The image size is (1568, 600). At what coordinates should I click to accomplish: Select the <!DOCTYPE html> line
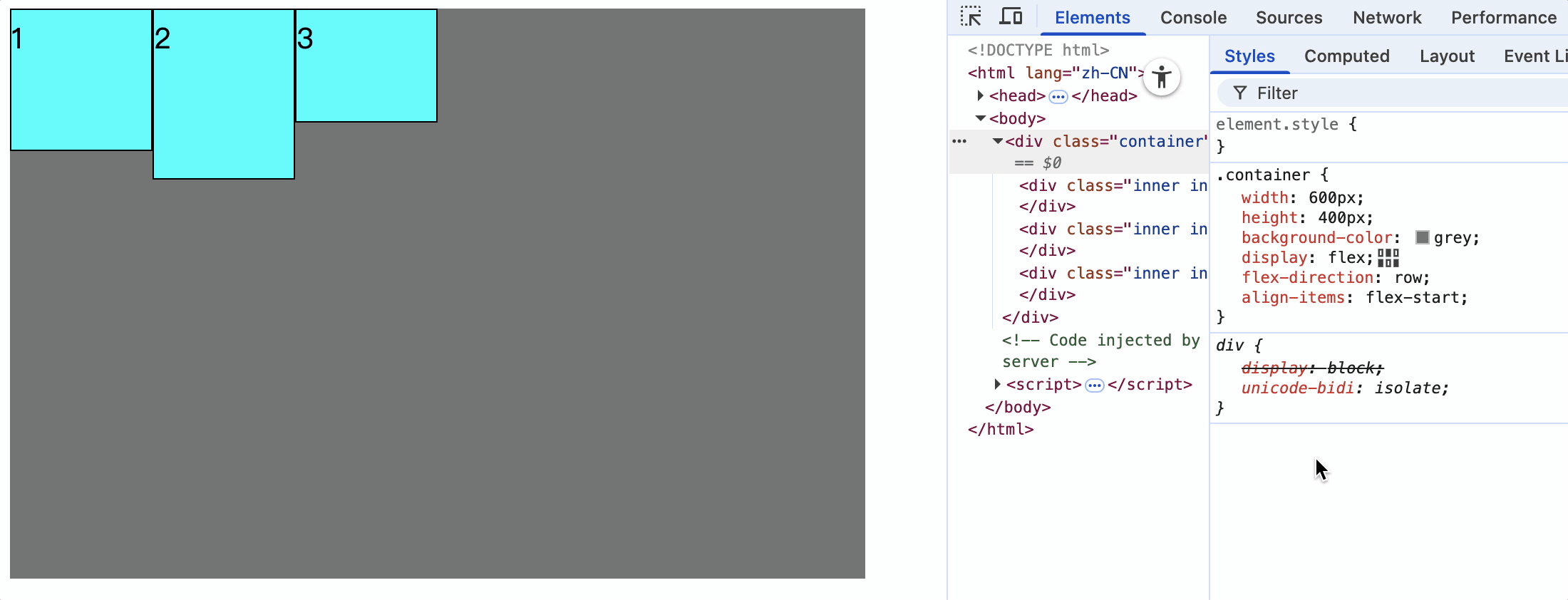(x=1038, y=50)
